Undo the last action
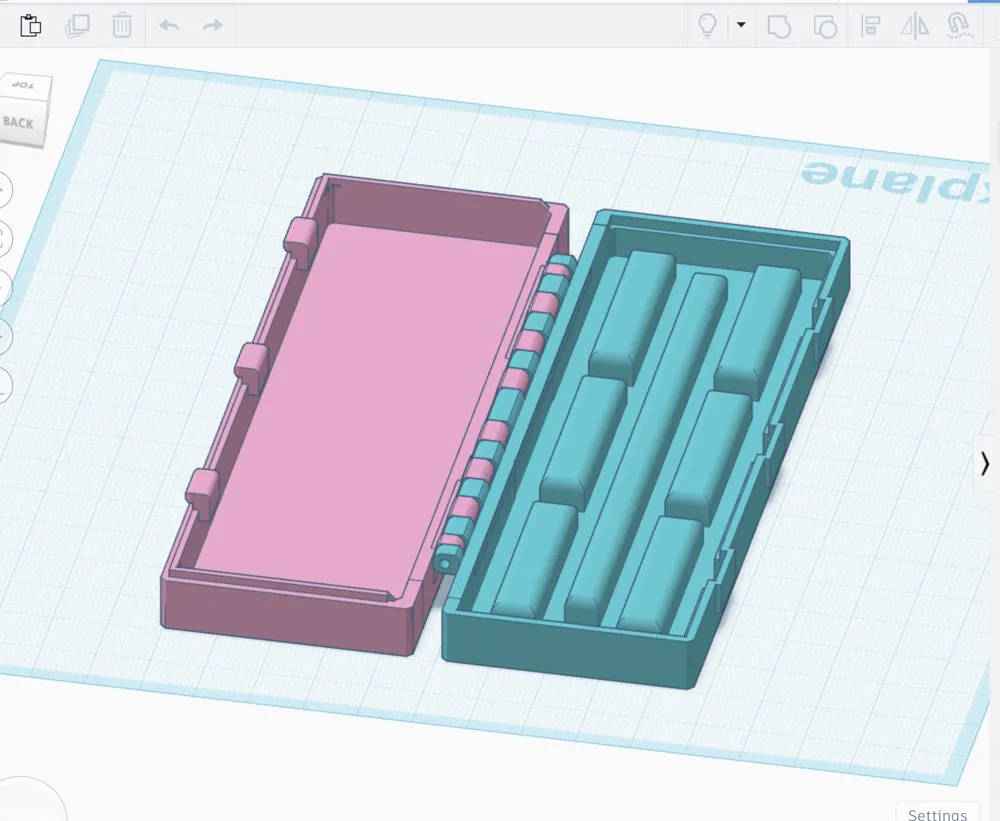This screenshot has height=821, width=1000. click(x=169, y=26)
